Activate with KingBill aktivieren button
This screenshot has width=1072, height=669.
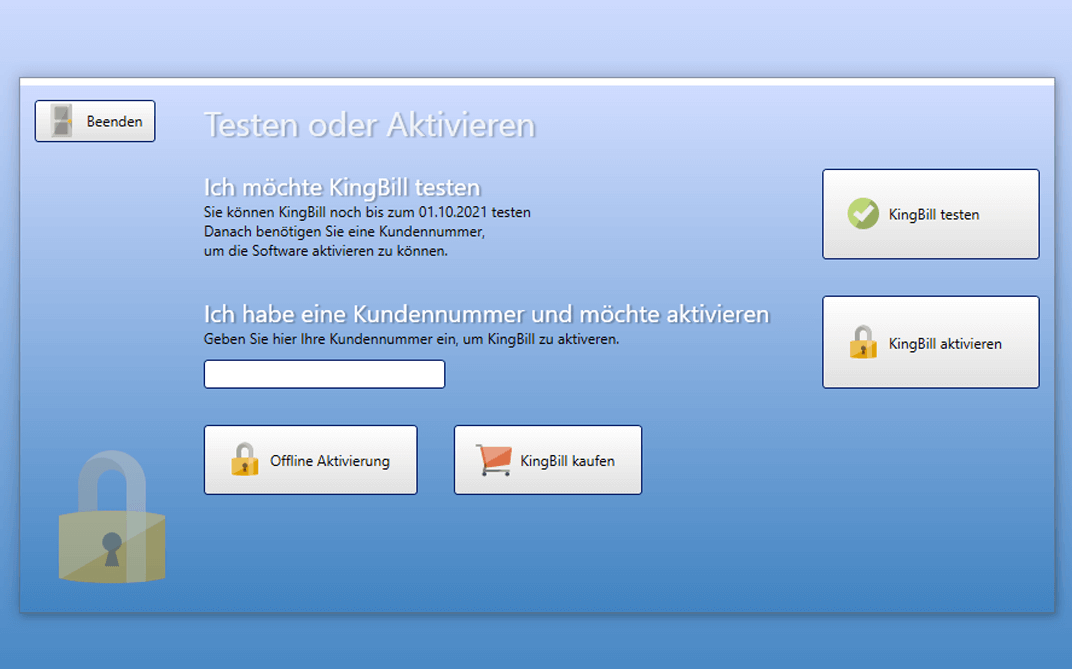(x=930, y=342)
